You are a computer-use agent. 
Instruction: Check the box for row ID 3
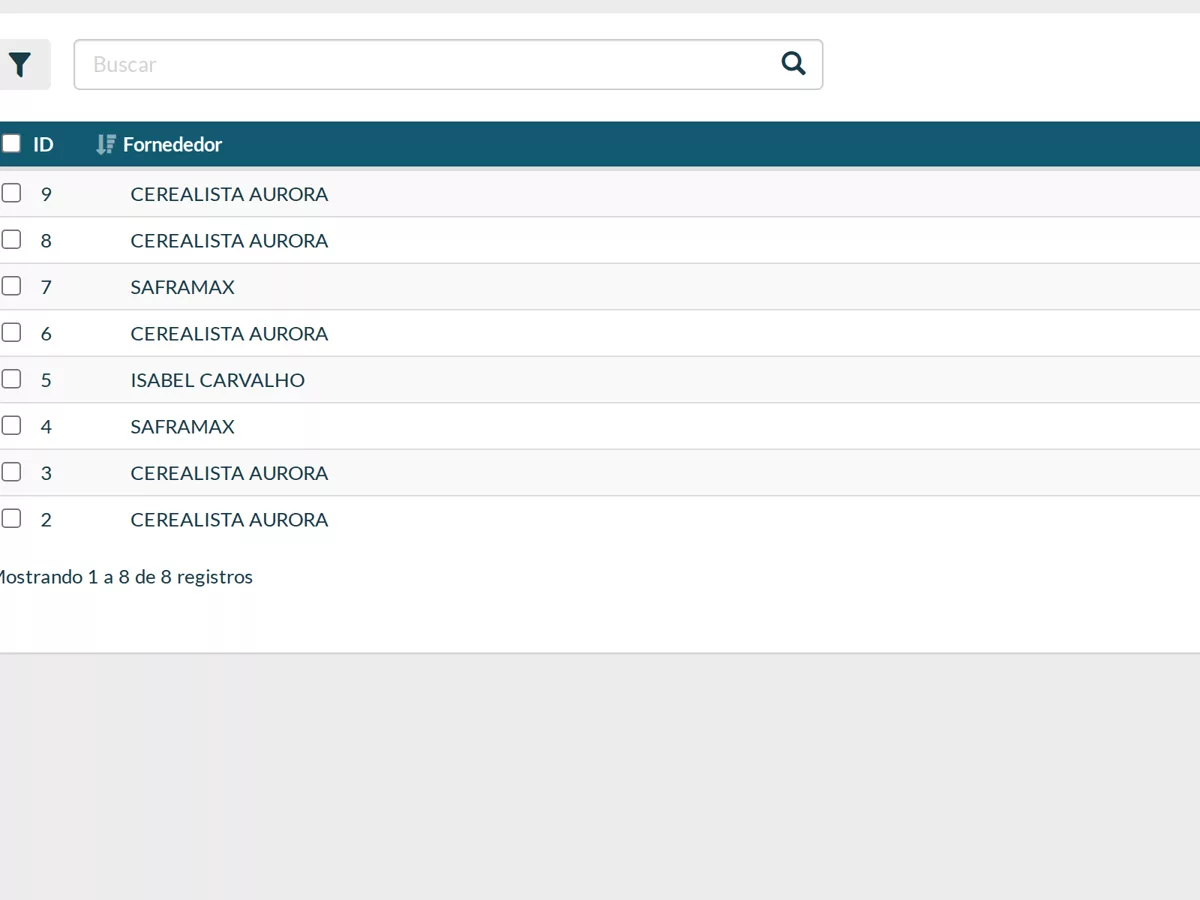pos(11,472)
